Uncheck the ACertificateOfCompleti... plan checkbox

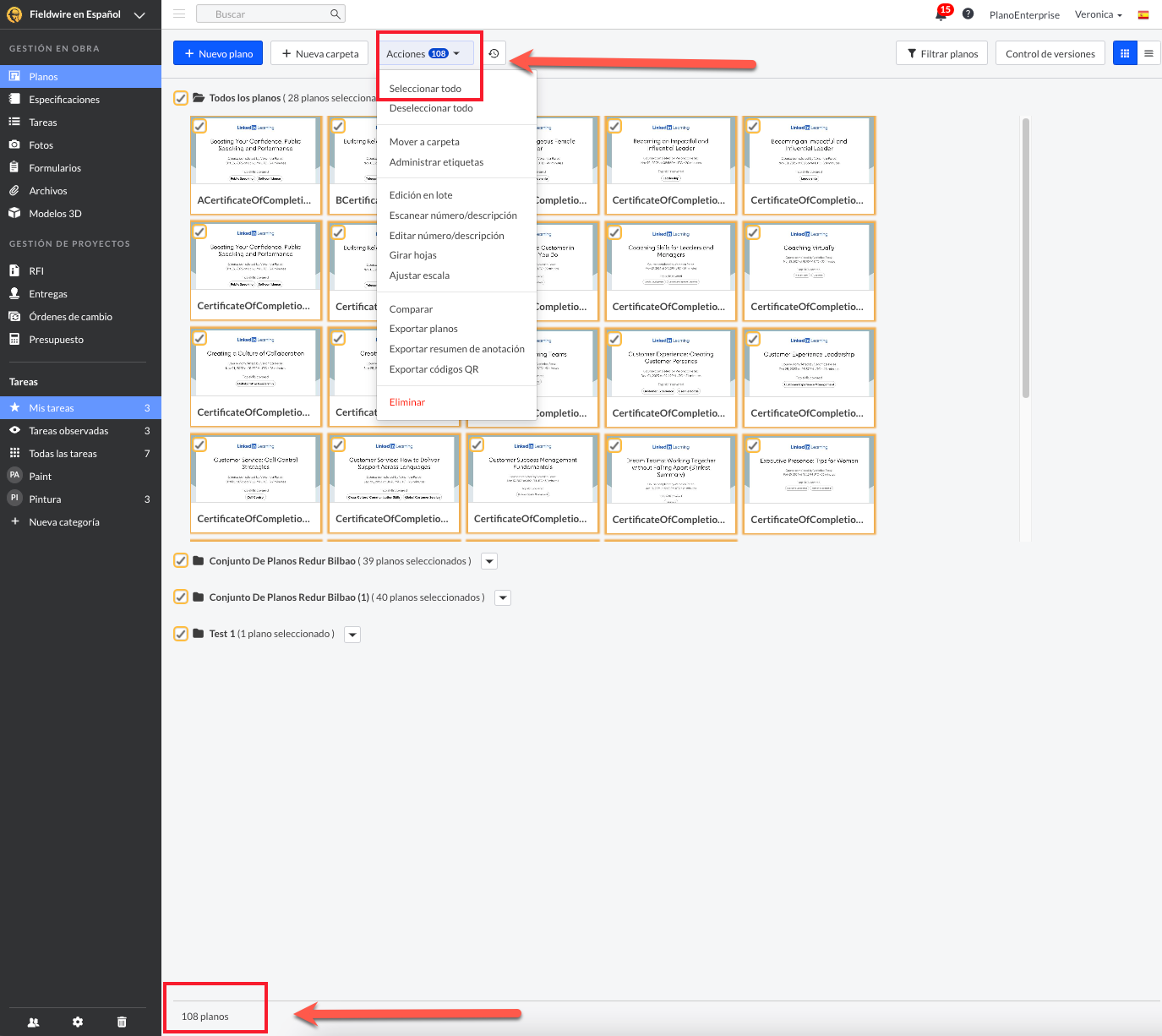coord(199,126)
